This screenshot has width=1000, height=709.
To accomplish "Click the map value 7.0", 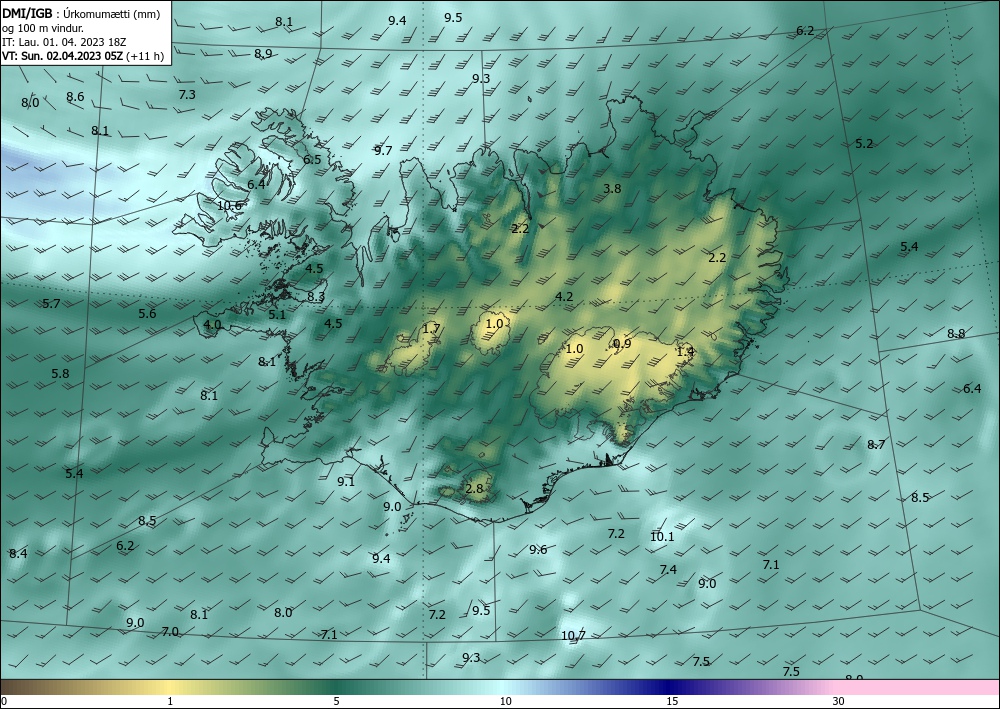I will [x=170, y=632].
